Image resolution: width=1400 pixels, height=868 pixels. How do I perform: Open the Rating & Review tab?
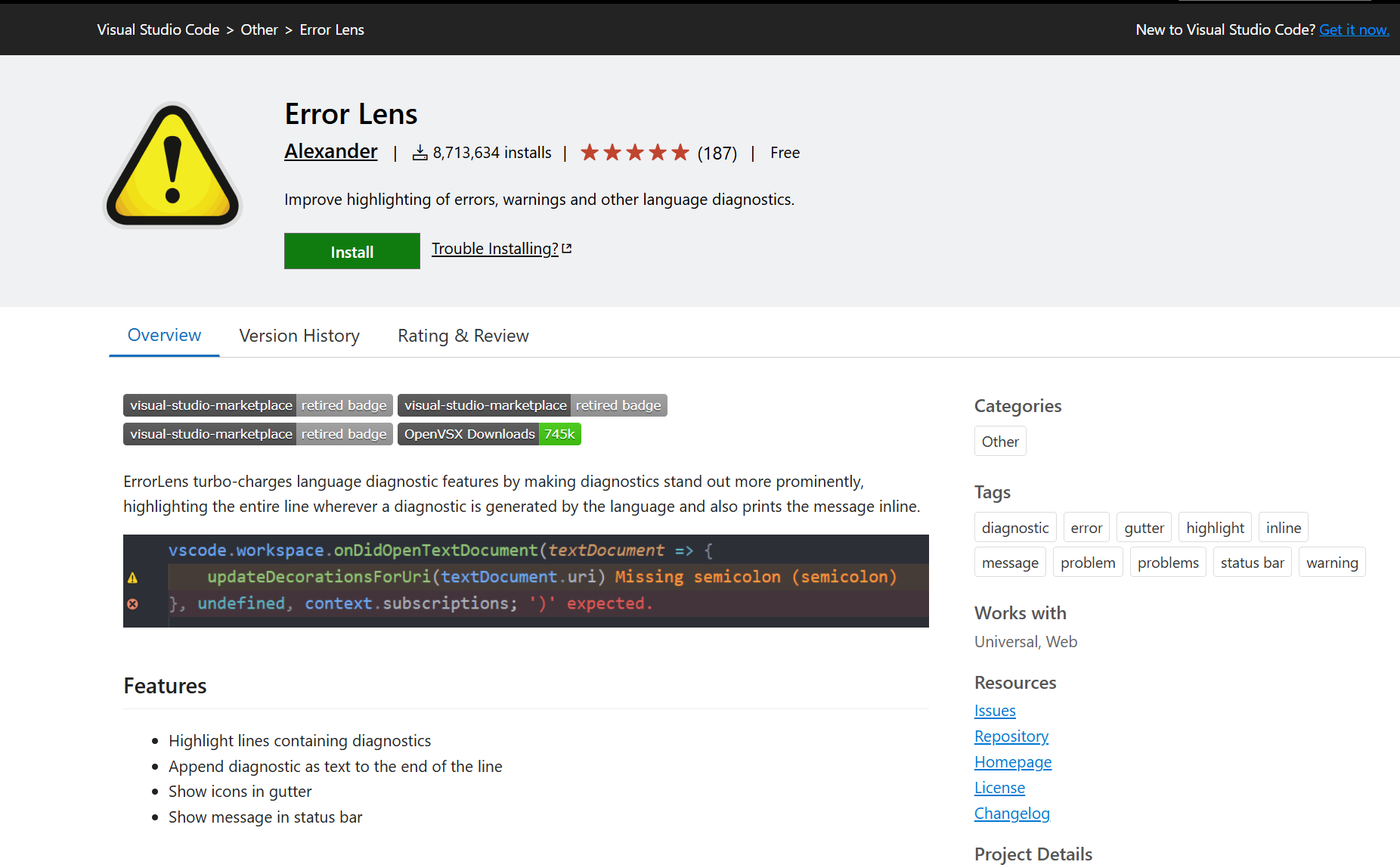[x=463, y=336]
